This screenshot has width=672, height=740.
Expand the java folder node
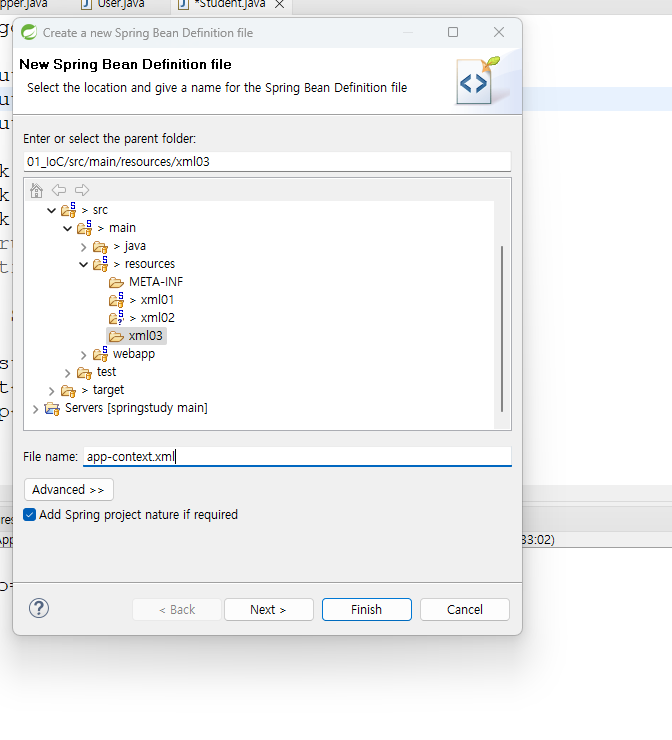click(x=84, y=247)
